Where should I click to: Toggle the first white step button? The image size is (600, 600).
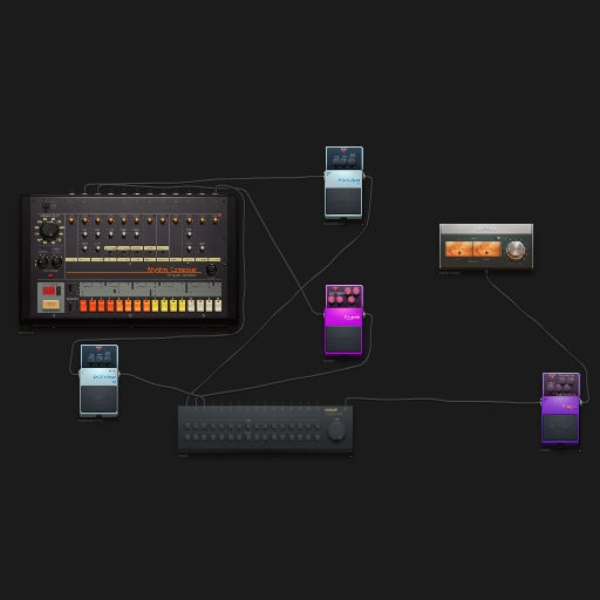pos(191,306)
